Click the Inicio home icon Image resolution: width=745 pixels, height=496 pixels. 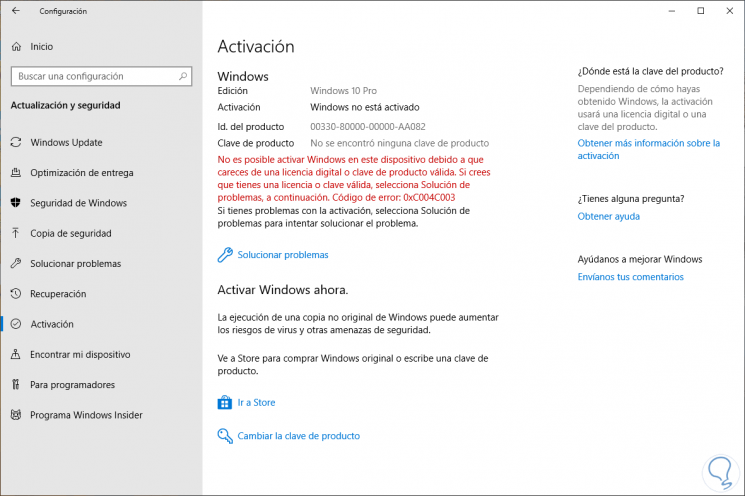[x=15, y=46]
